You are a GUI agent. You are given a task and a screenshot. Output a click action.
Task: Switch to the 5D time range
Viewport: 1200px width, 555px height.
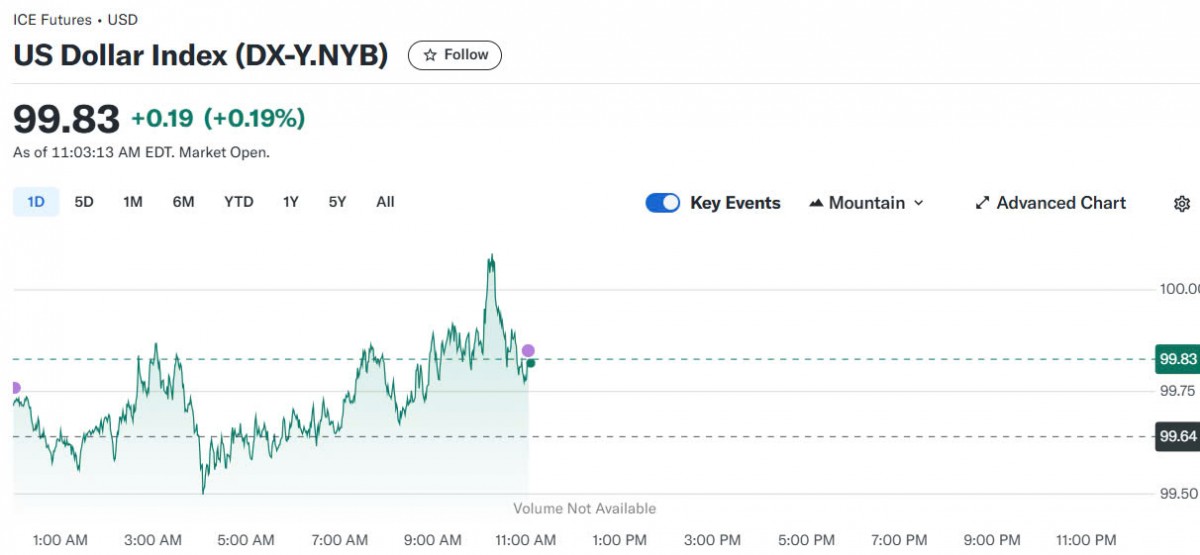click(x=84, y=202)
